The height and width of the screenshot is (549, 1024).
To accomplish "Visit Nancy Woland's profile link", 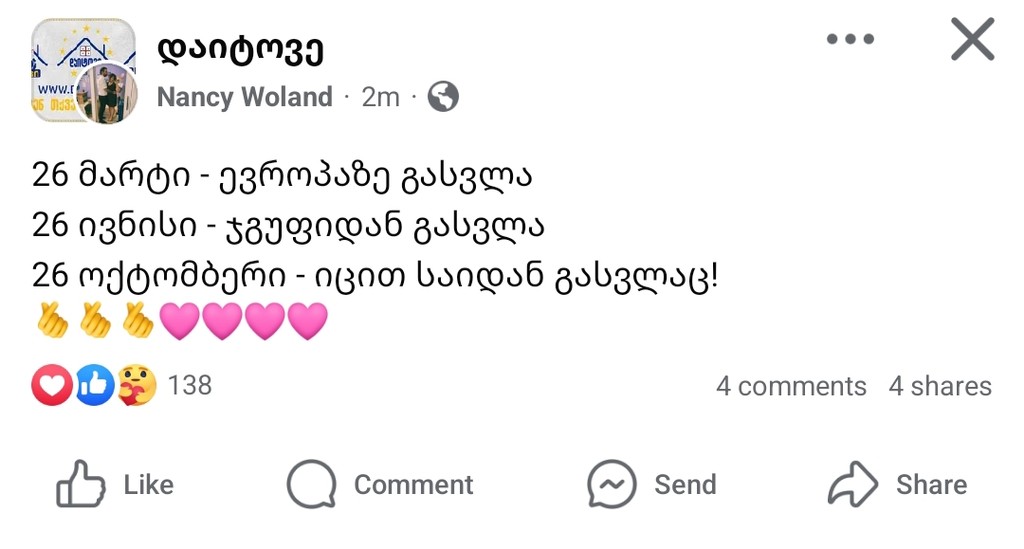I will point(244,97).
